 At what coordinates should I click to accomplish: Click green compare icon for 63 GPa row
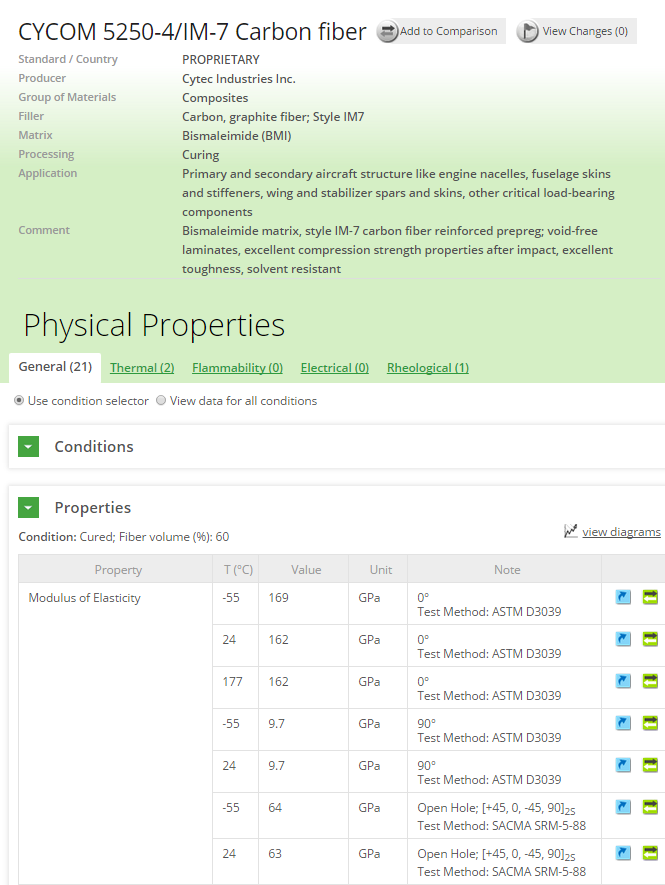coord(650,853)
